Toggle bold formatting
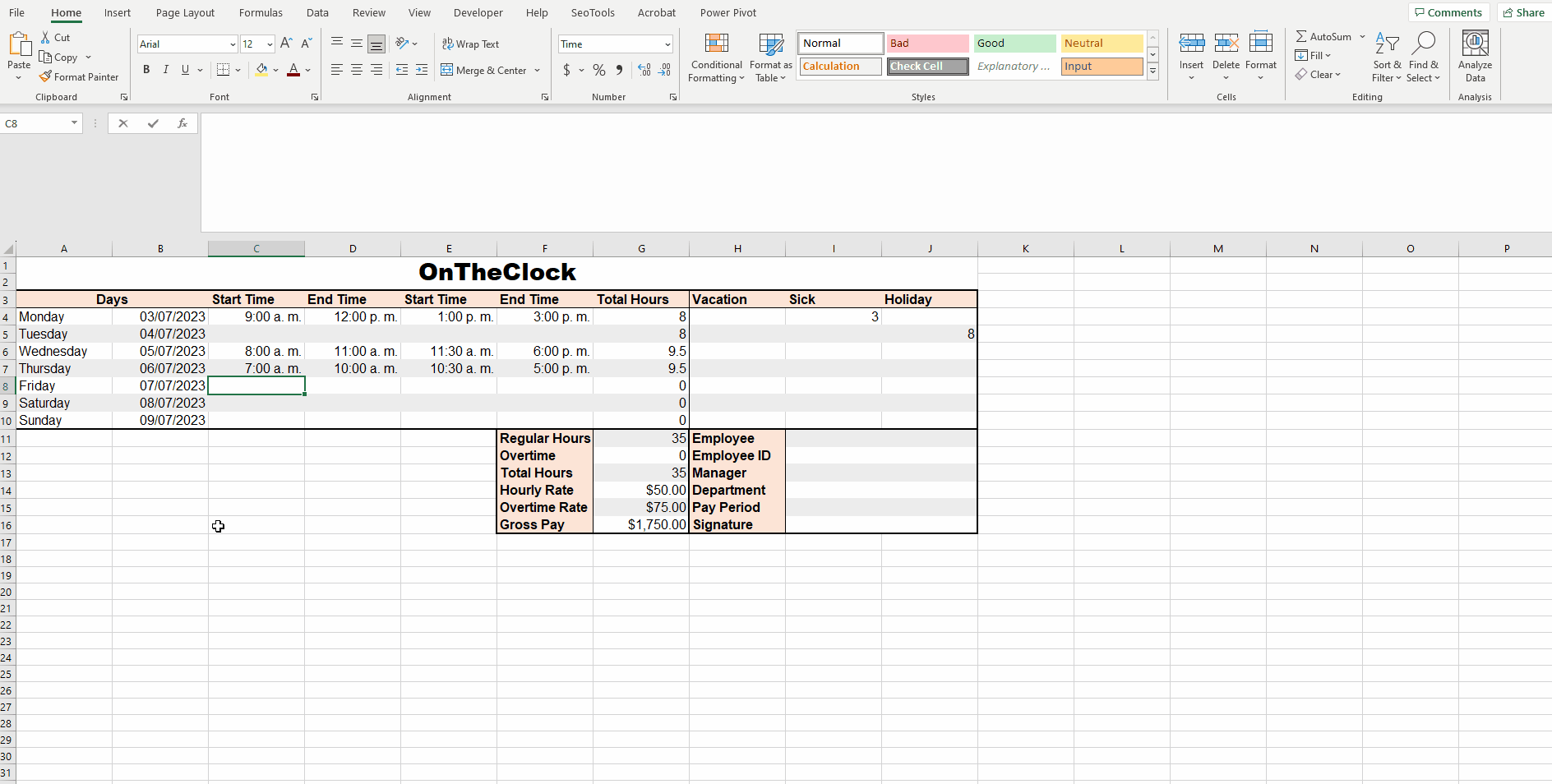Image resolution: width=1552 pixels, height=784 pixels. click(x=146, y=70)
